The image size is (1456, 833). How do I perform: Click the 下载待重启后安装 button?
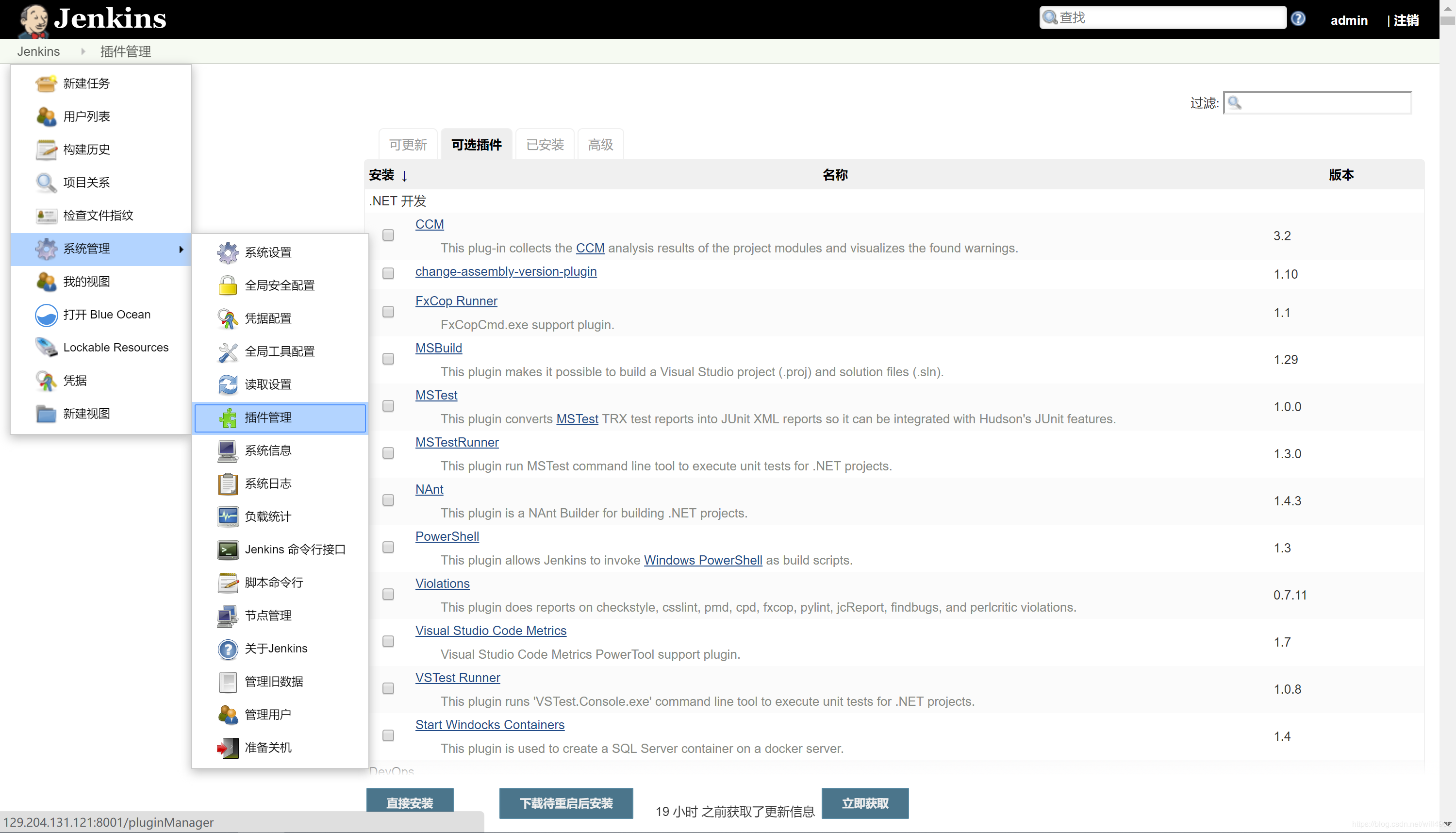click(565, 803)
